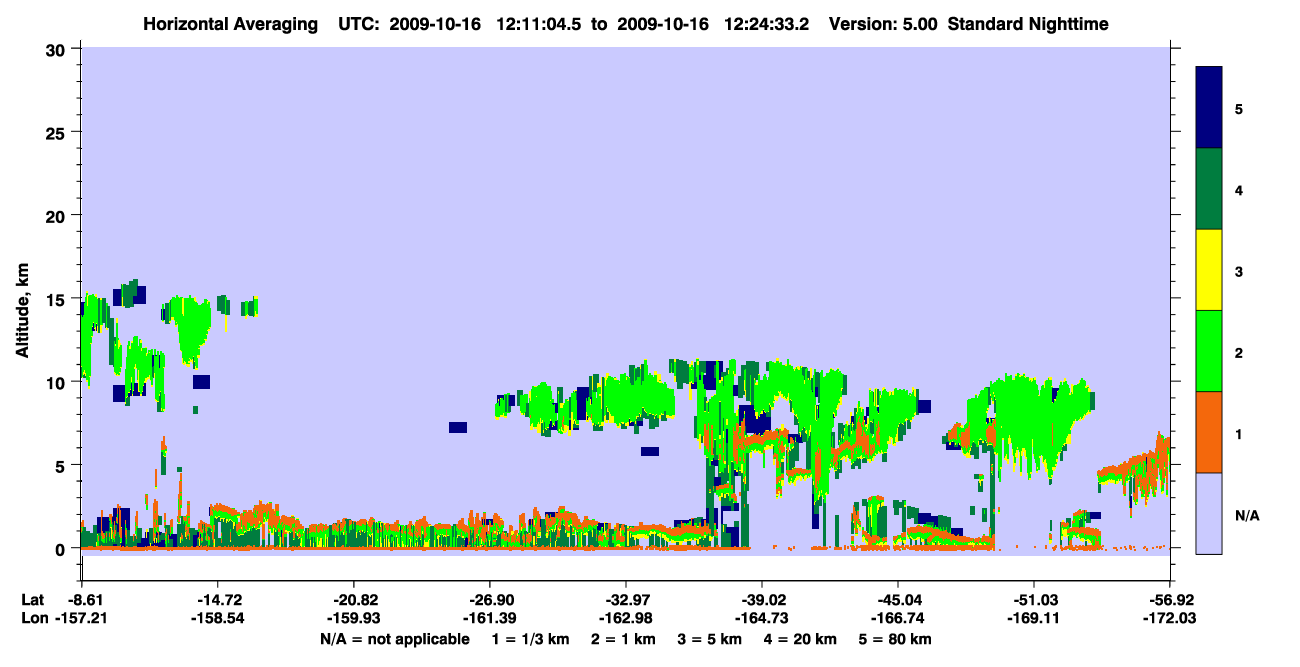Screen dimensions: 1300x667
Task: Click the dark green color bar segment 4
Action: [1209, 189]
